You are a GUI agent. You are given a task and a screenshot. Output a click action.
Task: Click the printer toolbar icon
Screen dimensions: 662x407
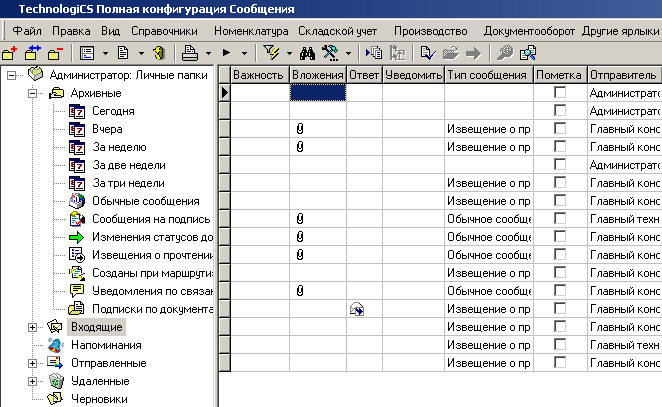point(190,53)
